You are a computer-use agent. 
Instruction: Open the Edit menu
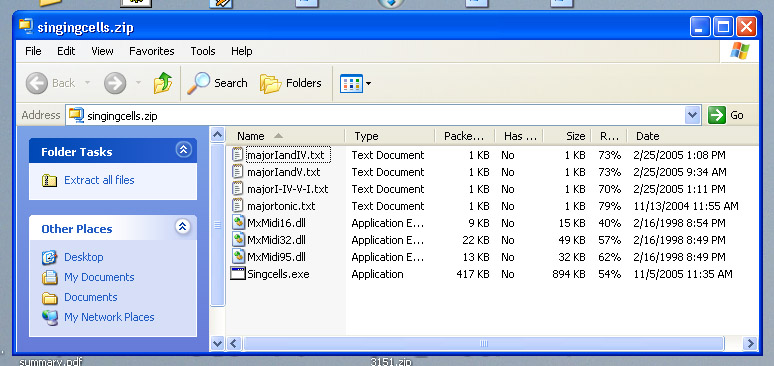click(x=66, y=51)
